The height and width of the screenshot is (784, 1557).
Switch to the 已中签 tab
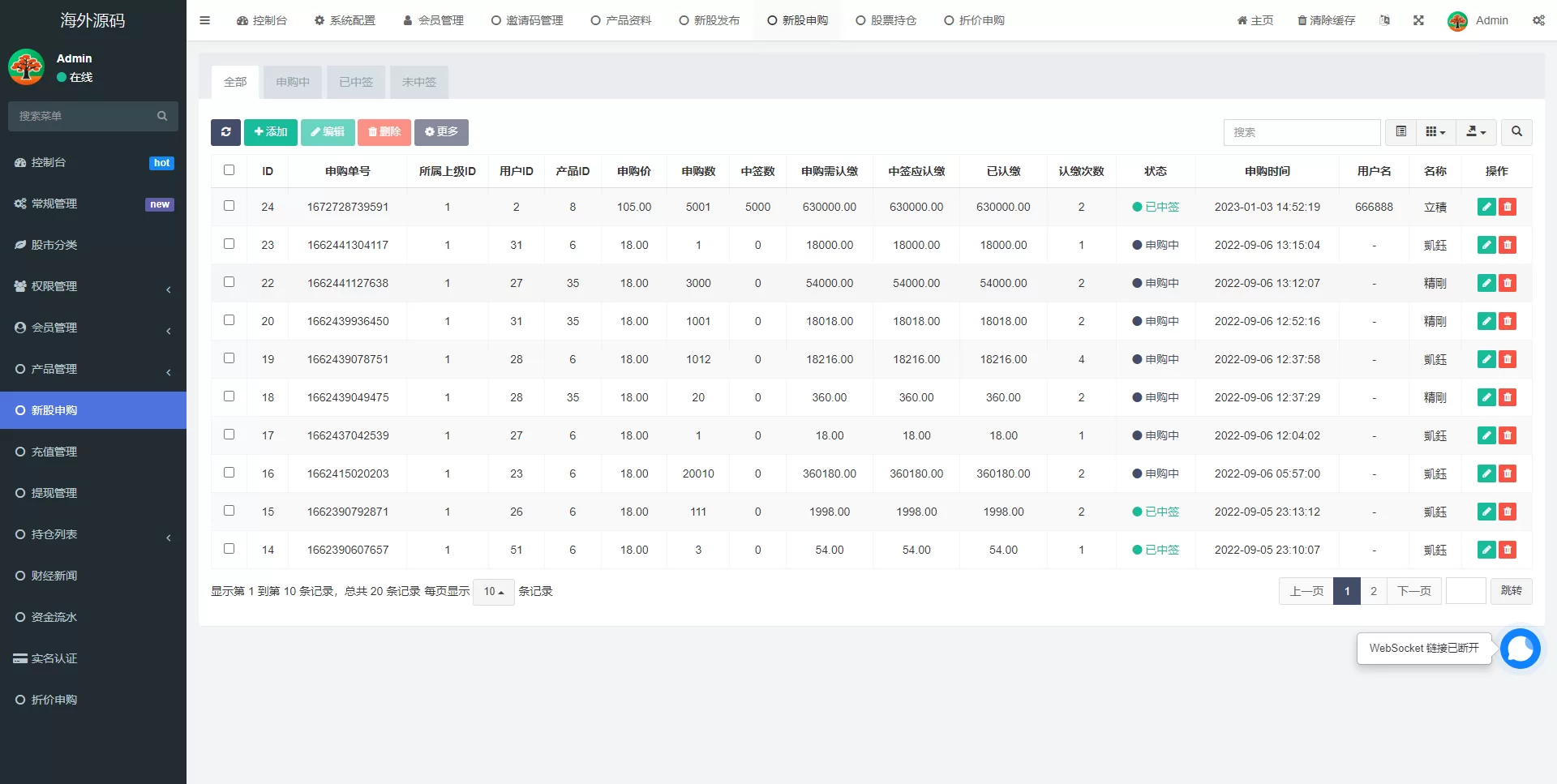[x=356, y=82]
